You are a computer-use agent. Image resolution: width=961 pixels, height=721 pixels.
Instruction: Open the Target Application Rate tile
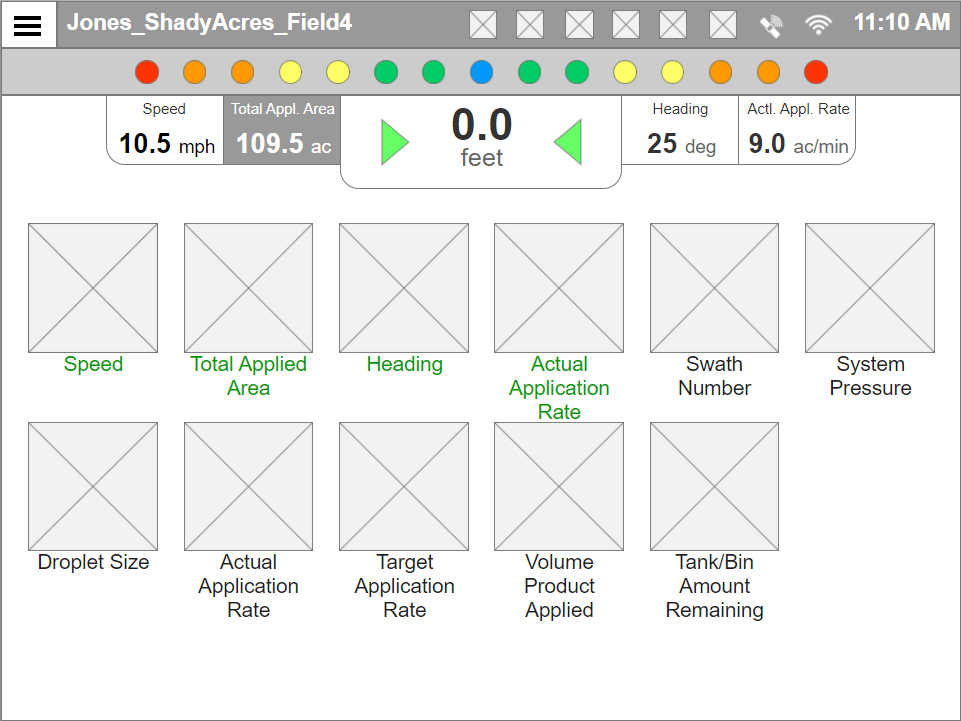click(x=403, y=486)
